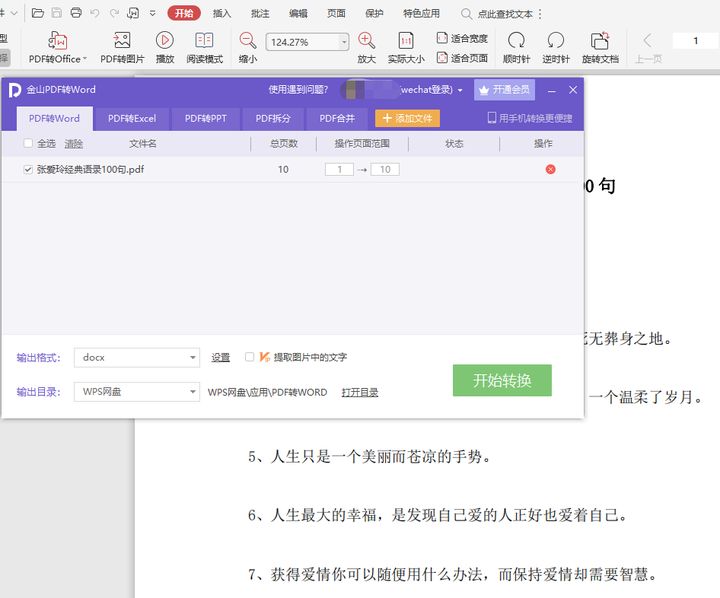The height and width of the screenshot is (598, 720).
Task: Click the convert-document icon in the quick toolbar
Action: tap(133, 13)
